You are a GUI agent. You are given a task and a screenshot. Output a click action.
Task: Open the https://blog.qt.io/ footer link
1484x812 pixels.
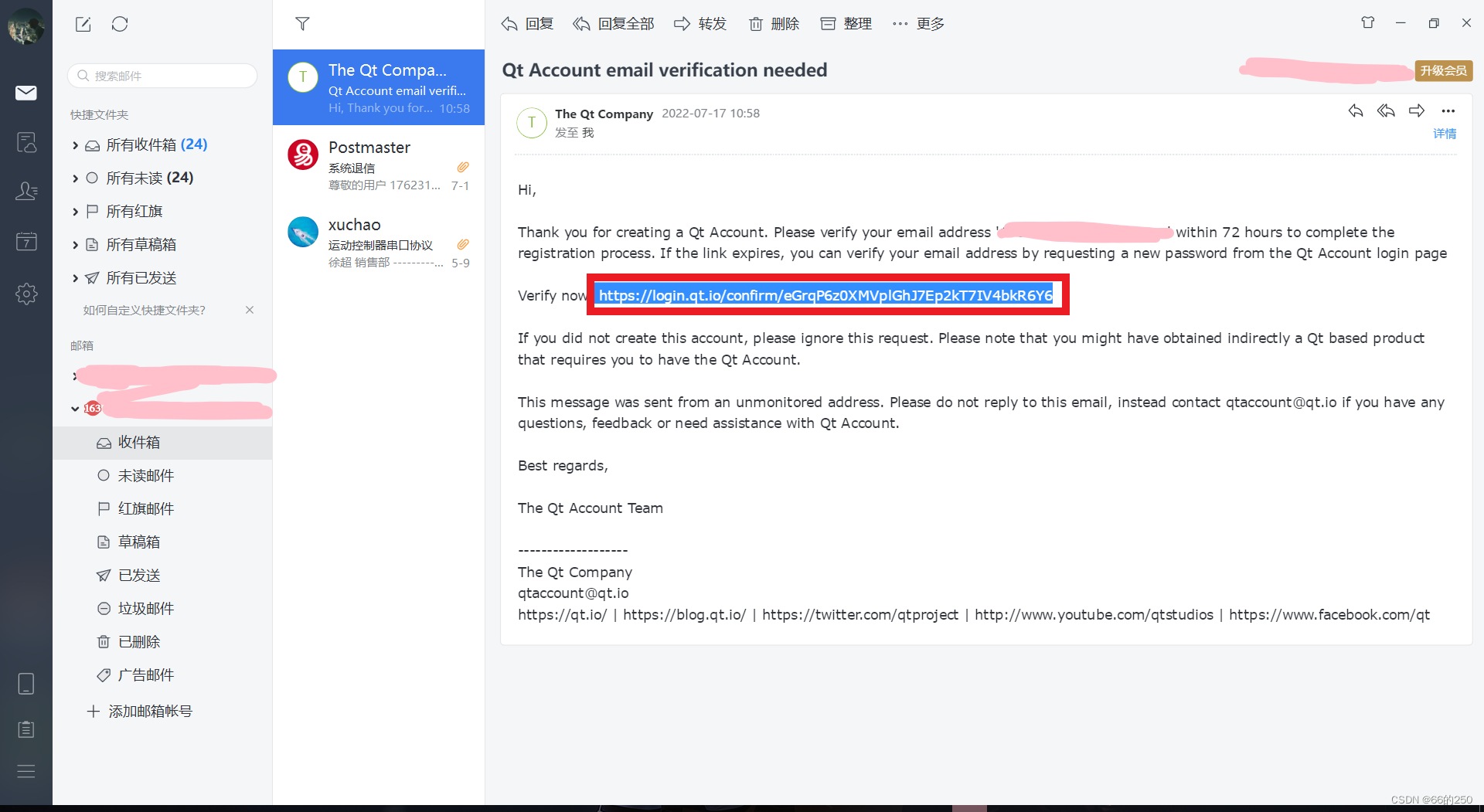(685, 615)
